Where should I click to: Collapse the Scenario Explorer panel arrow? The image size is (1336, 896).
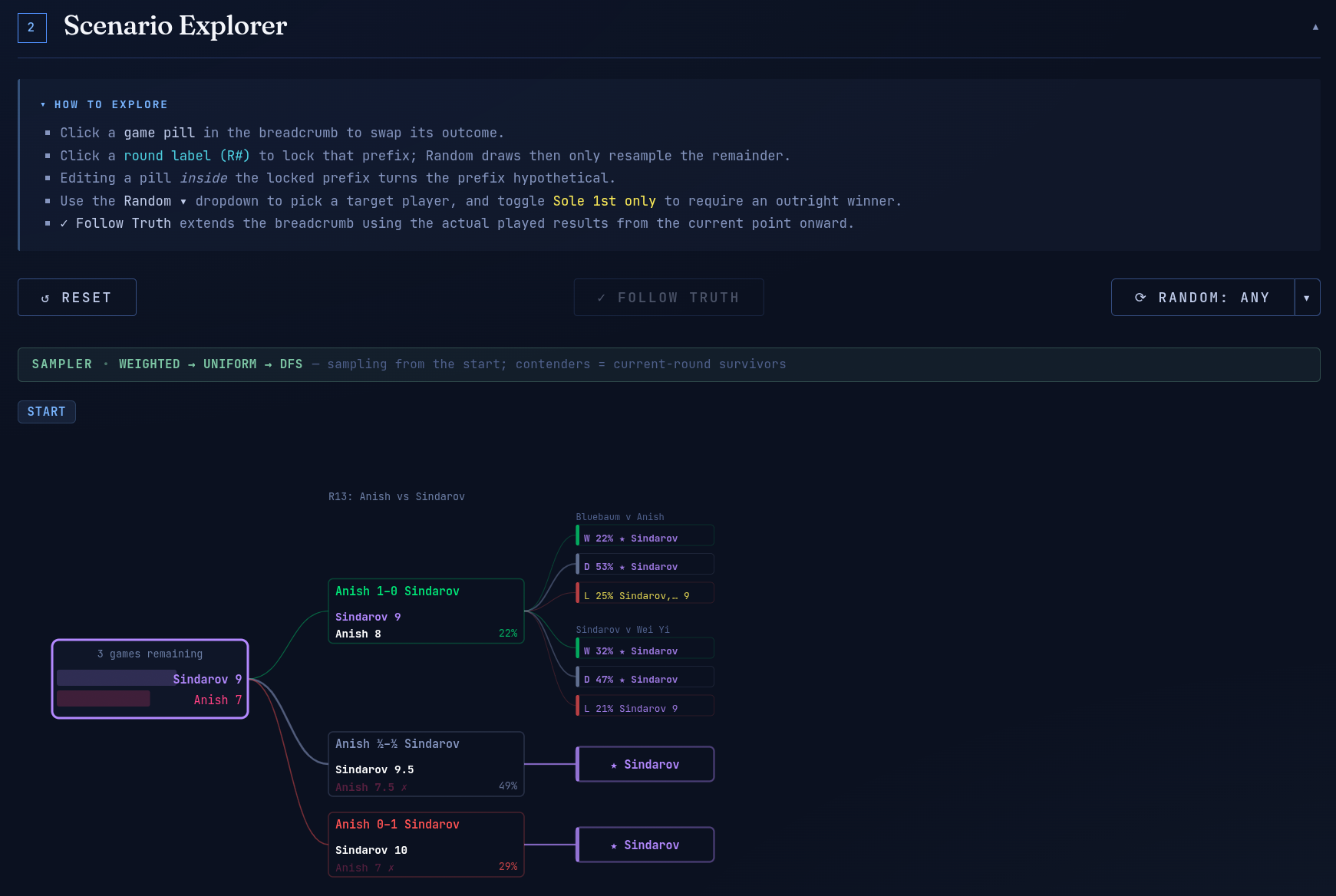click(1315, 27)
